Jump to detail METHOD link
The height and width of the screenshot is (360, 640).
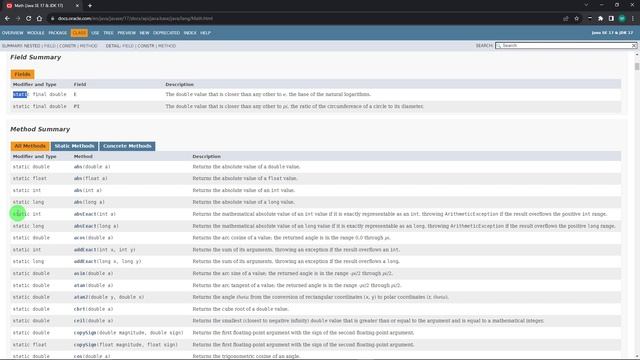tap(167, 46)
